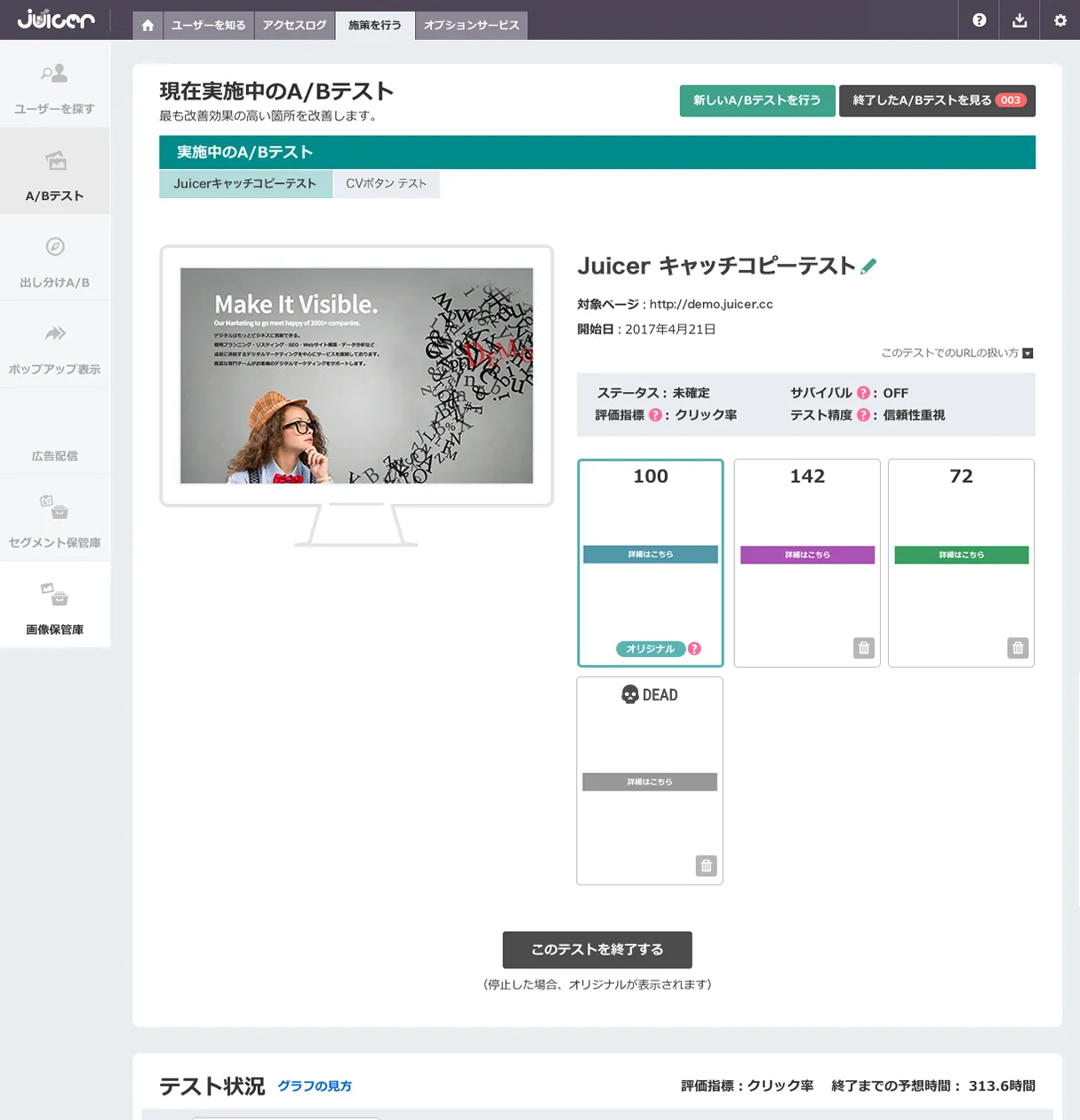Click the home icon in top navigation

[x=148, y=26]
